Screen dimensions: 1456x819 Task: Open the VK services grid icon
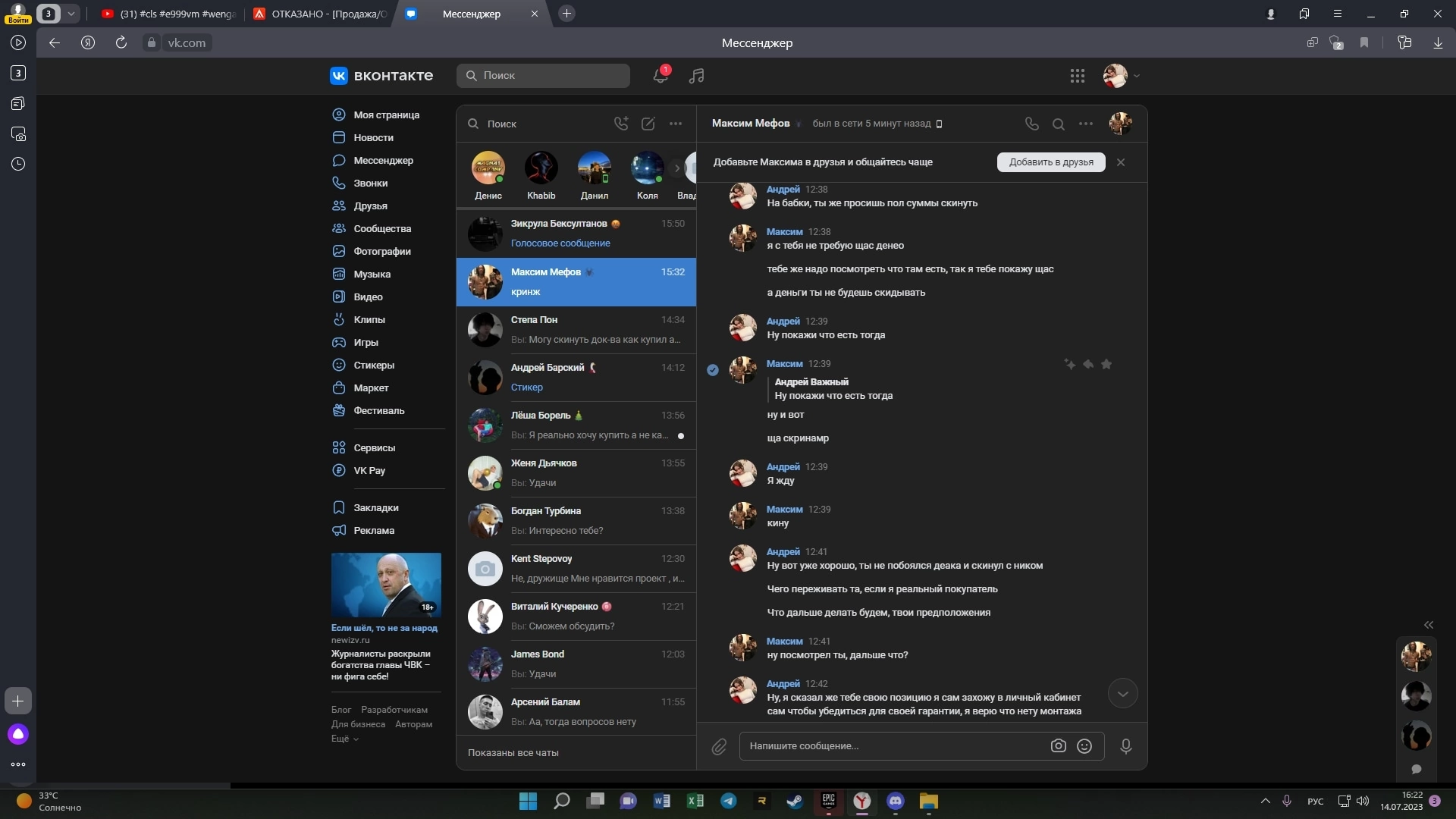[1077, 75]
